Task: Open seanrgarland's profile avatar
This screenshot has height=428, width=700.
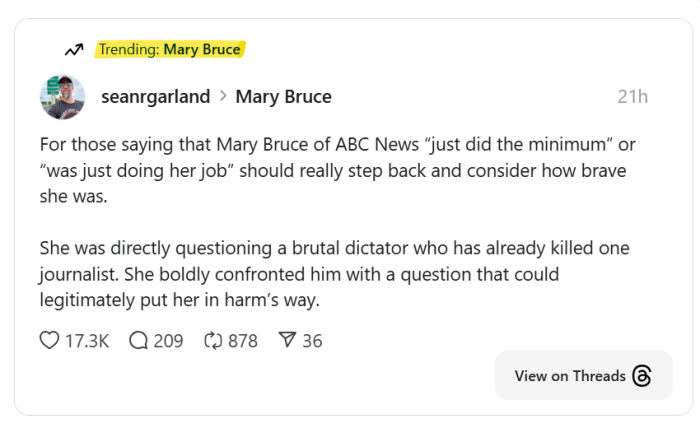Action: click(x=62, y=97)
